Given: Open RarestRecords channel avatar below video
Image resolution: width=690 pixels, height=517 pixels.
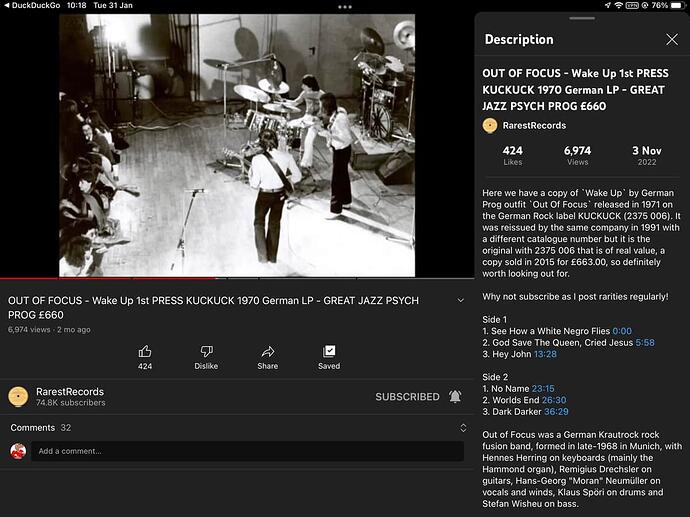Looking at the screenshot, I should click(18, 396).
